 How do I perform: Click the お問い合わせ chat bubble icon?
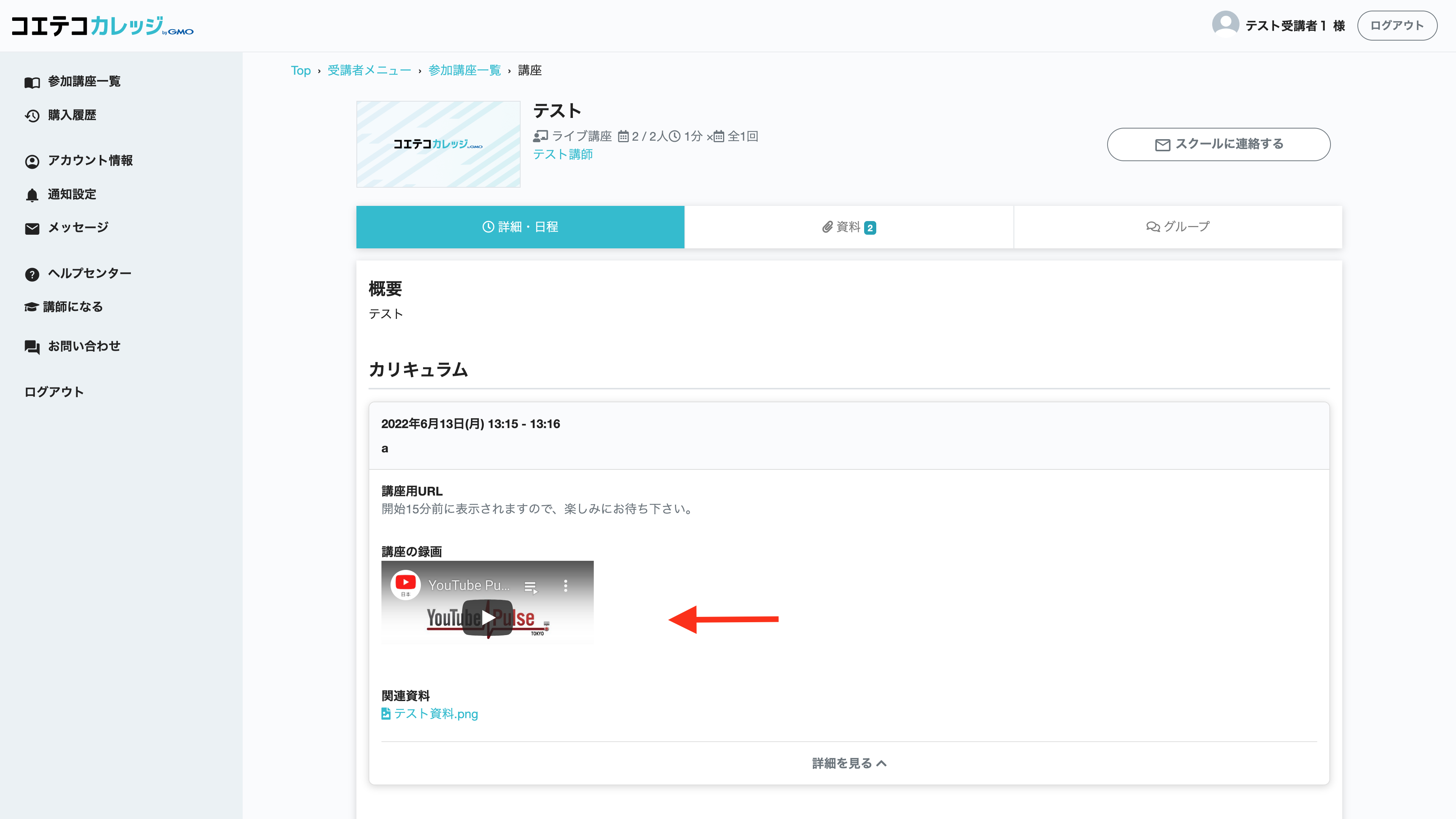tap(32, 347)
